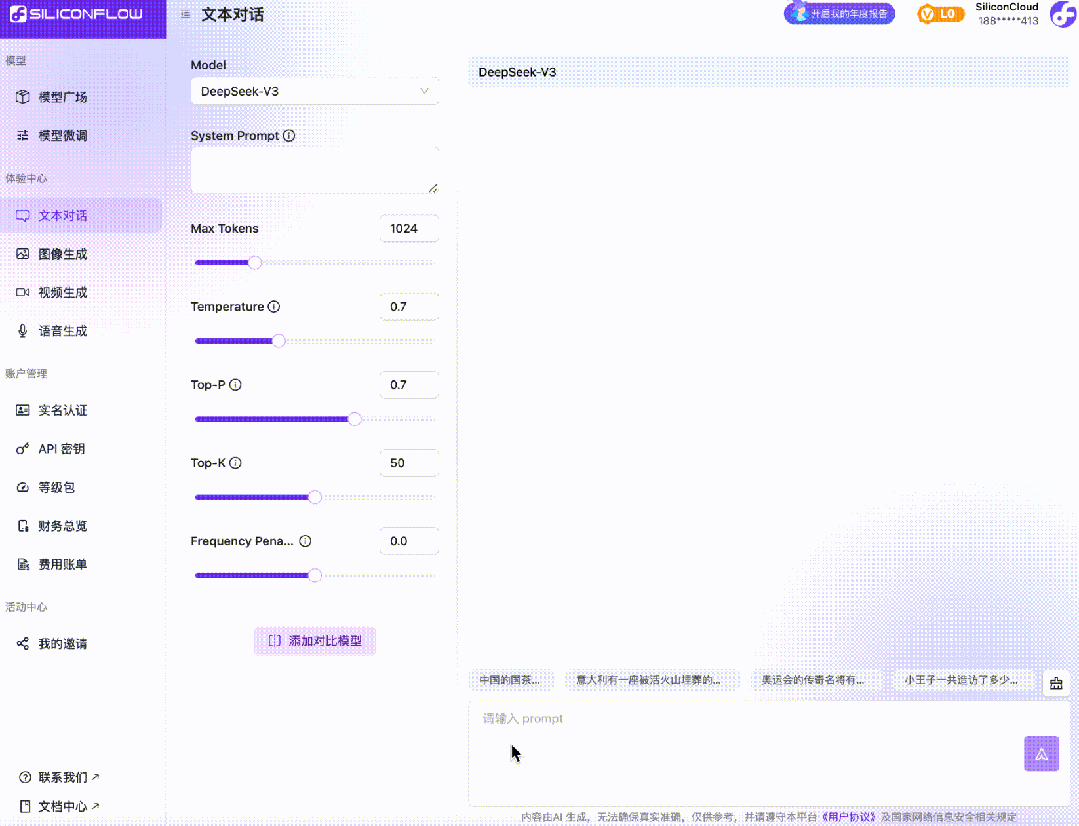
Task: Click the System Prompt info icon
Action: point(289,136)
